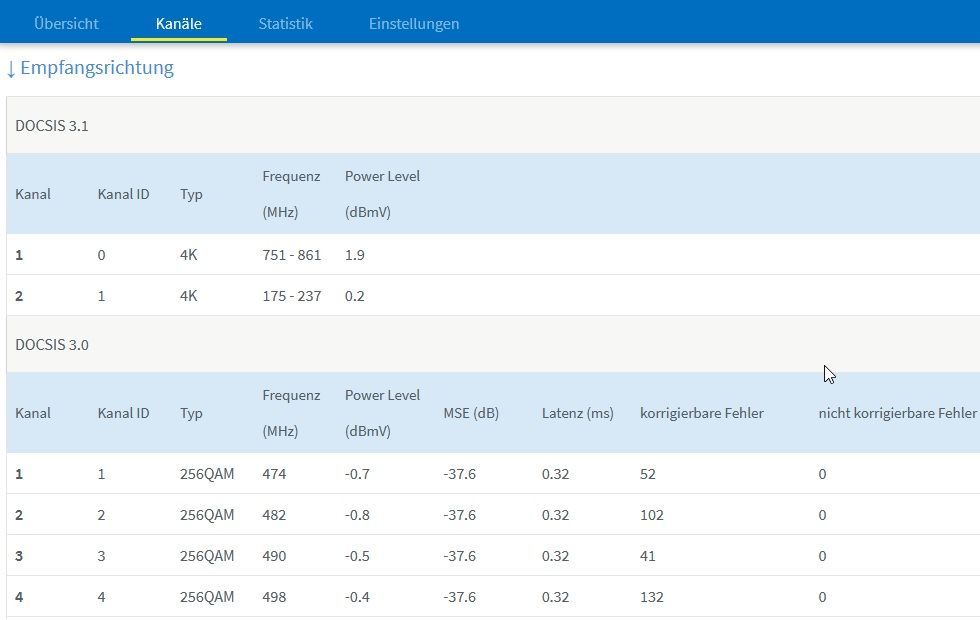Click the correctable errors value 132
The height and width of the screenshot is (620, 980).
tap(651, 597)
